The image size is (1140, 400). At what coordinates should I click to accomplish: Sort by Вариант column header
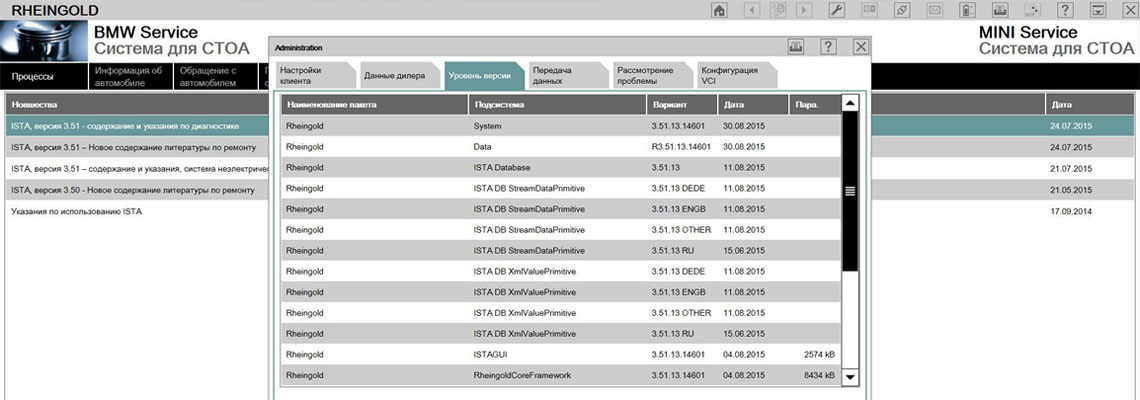point(681,105)
